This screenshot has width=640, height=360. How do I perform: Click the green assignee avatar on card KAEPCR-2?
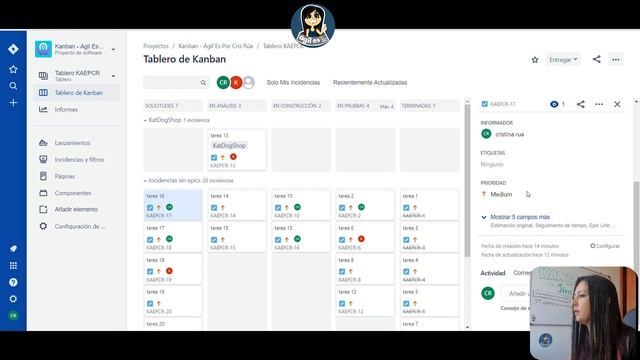(x=361, y=207)
